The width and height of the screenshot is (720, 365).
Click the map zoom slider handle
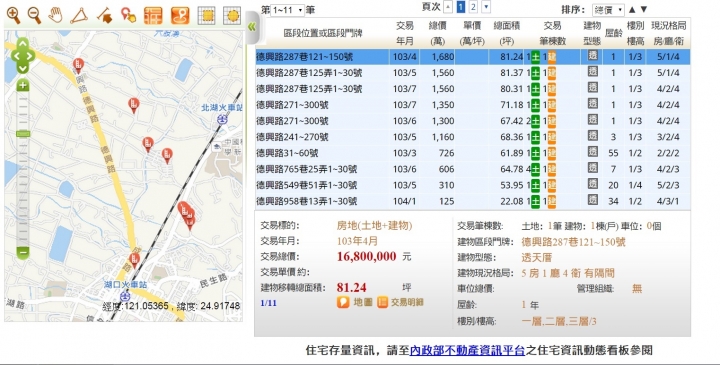coord(23,134)
